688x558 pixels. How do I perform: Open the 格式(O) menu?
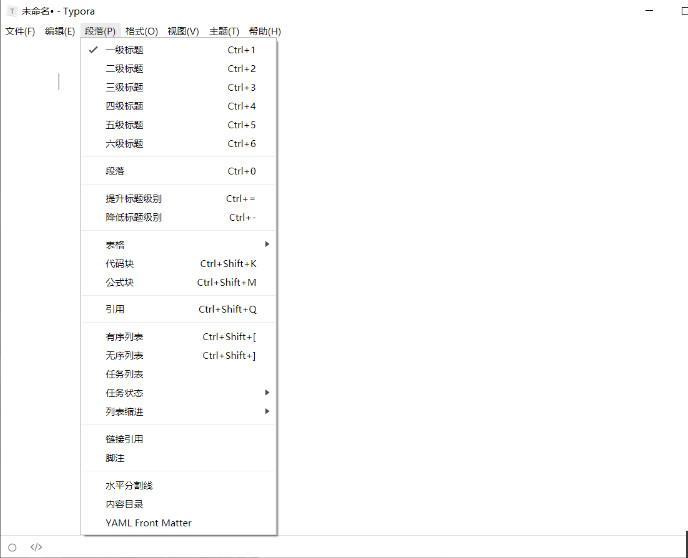click(x=141, y=31)
